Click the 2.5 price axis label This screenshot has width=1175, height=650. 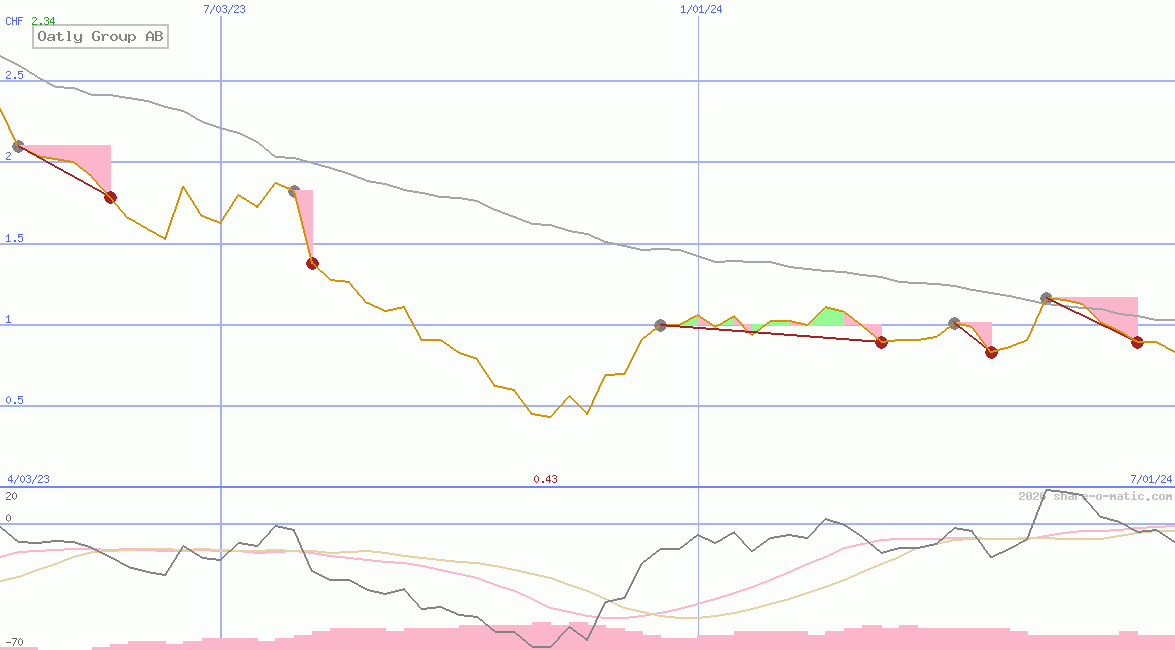point(14,75)
